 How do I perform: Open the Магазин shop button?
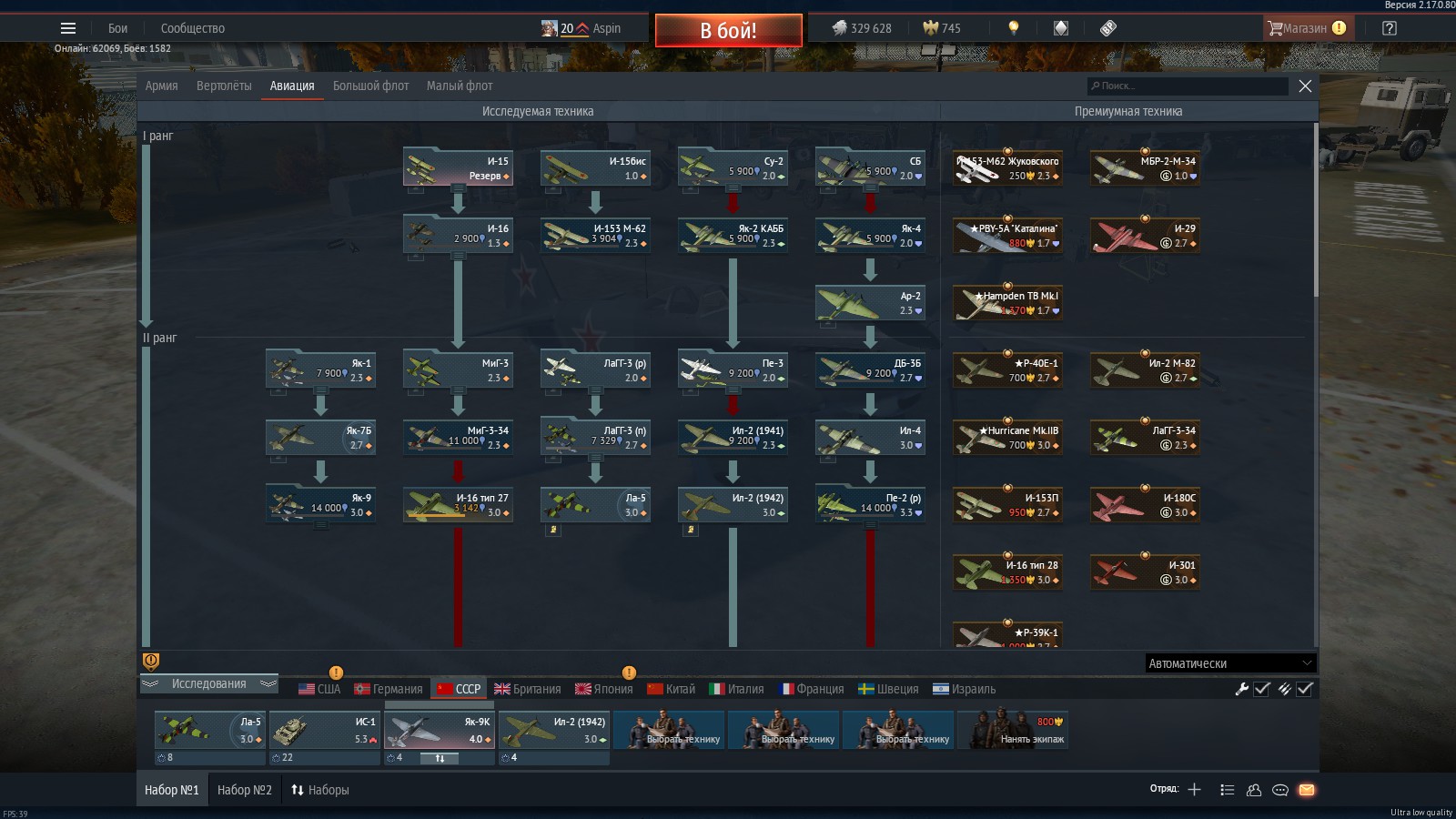point(1307,28)
